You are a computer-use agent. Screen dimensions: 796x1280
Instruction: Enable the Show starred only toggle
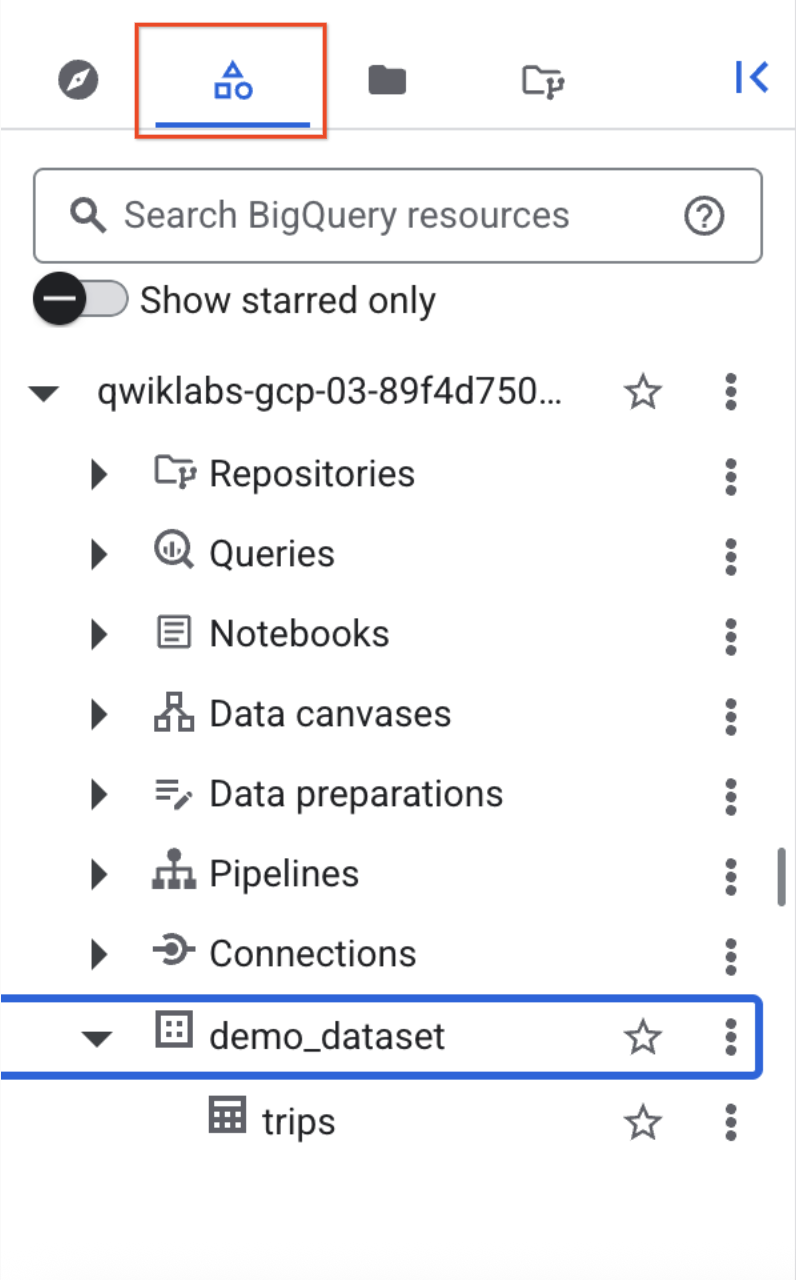[81, 299]
